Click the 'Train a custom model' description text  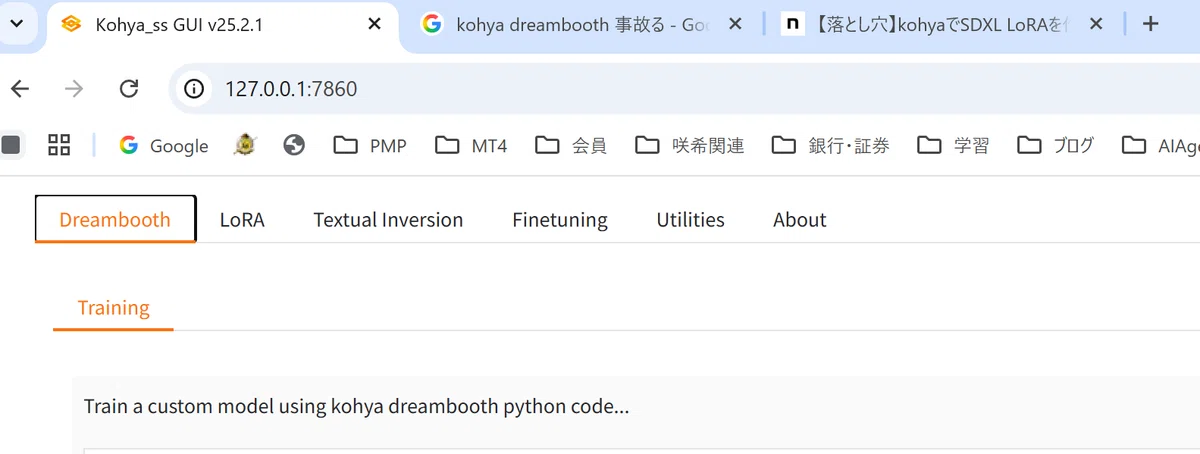click(x=356, y=407)
